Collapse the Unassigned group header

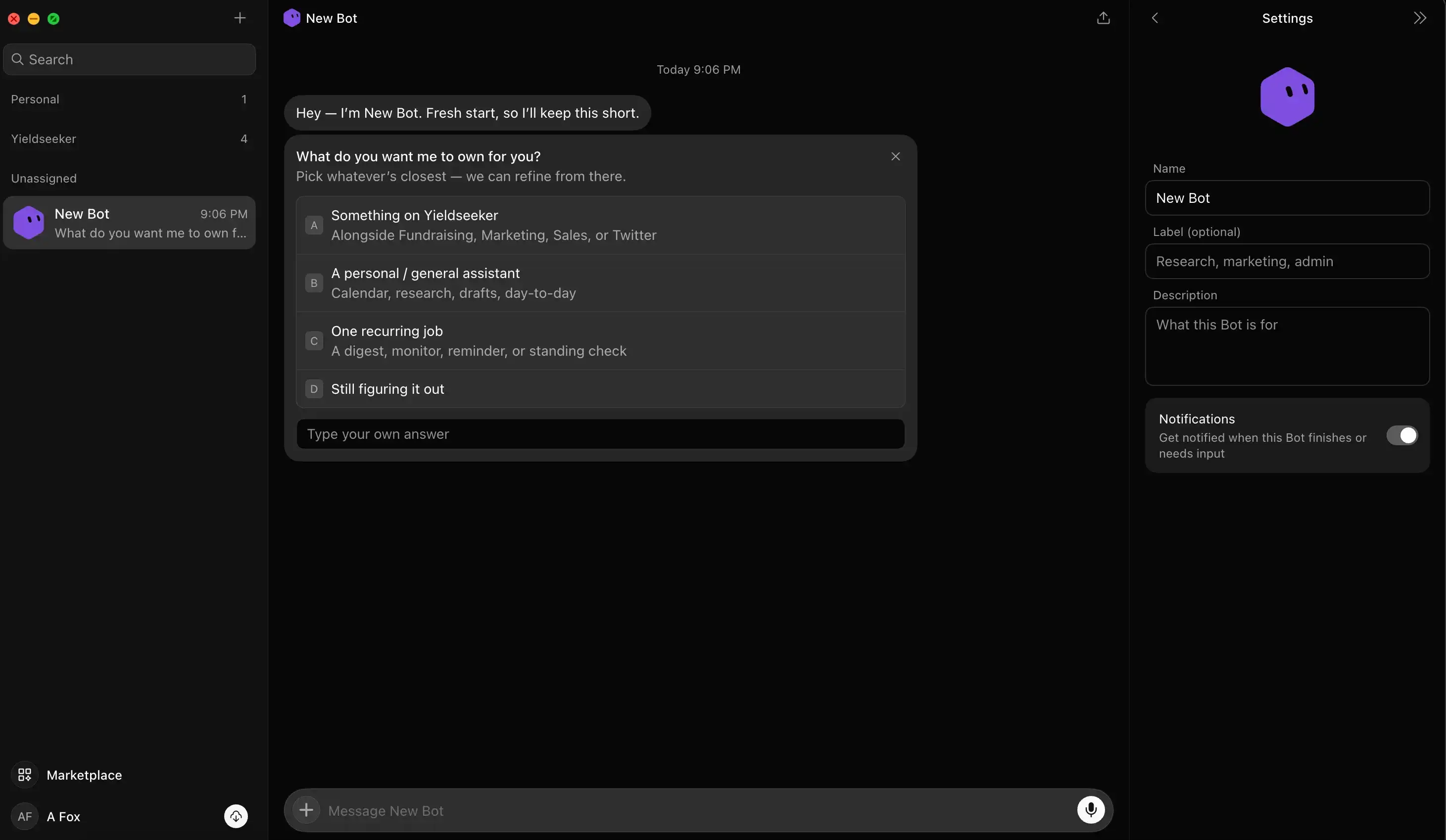coord(129,179)
